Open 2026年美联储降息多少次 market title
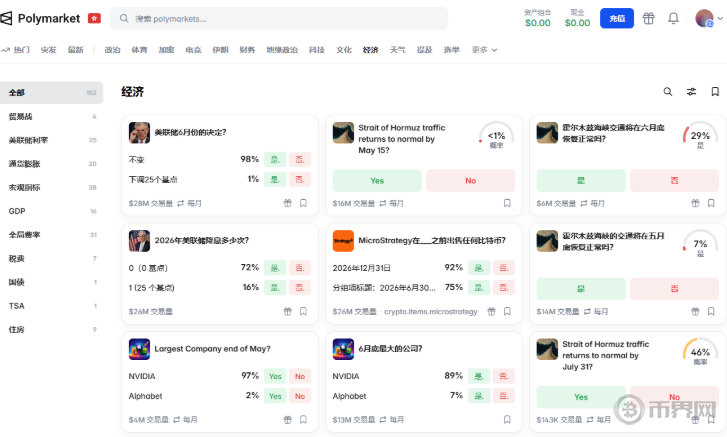Image resolution: width=727 pixels, height=437 pixels. 202,241
